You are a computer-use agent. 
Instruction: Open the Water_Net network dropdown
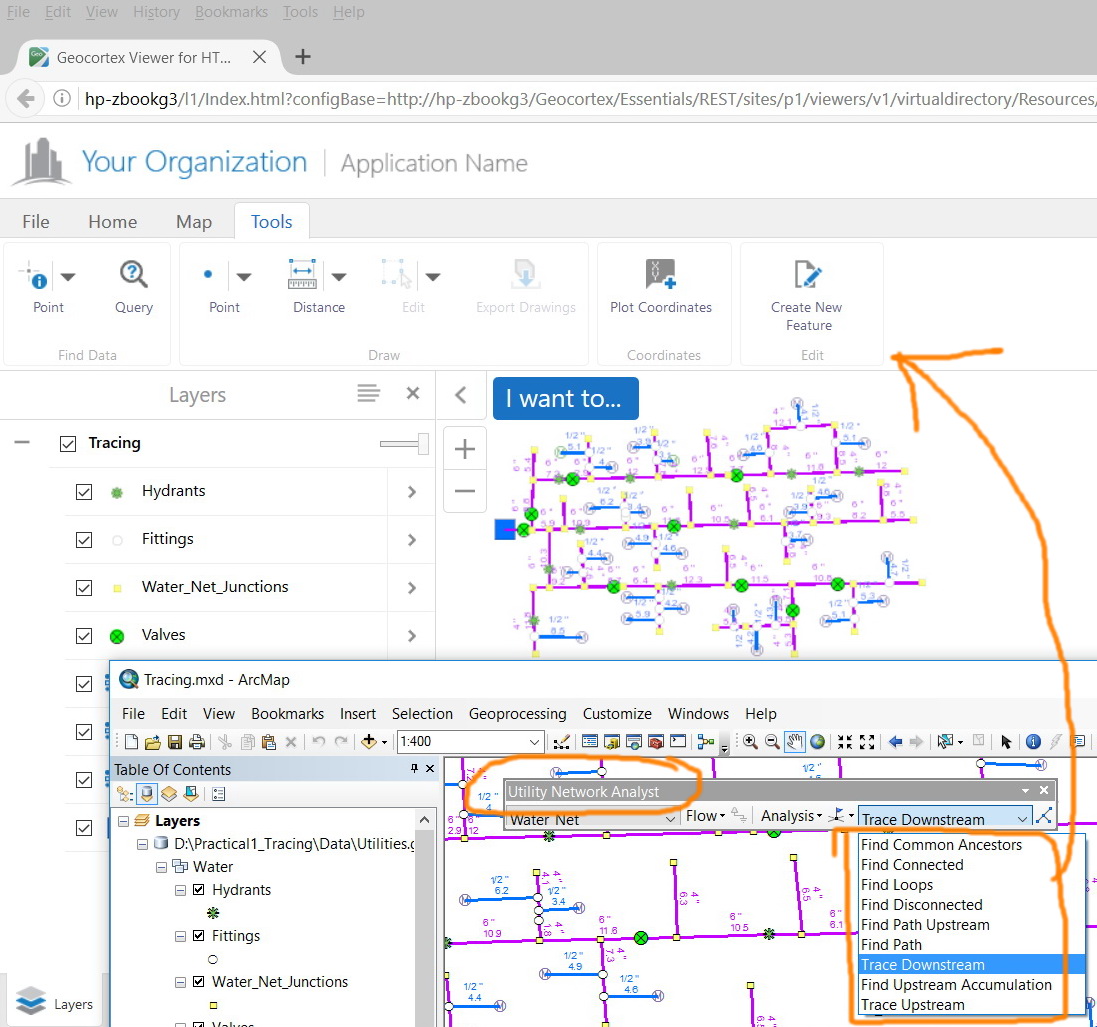pyautogui.click(x=670, y=819)
